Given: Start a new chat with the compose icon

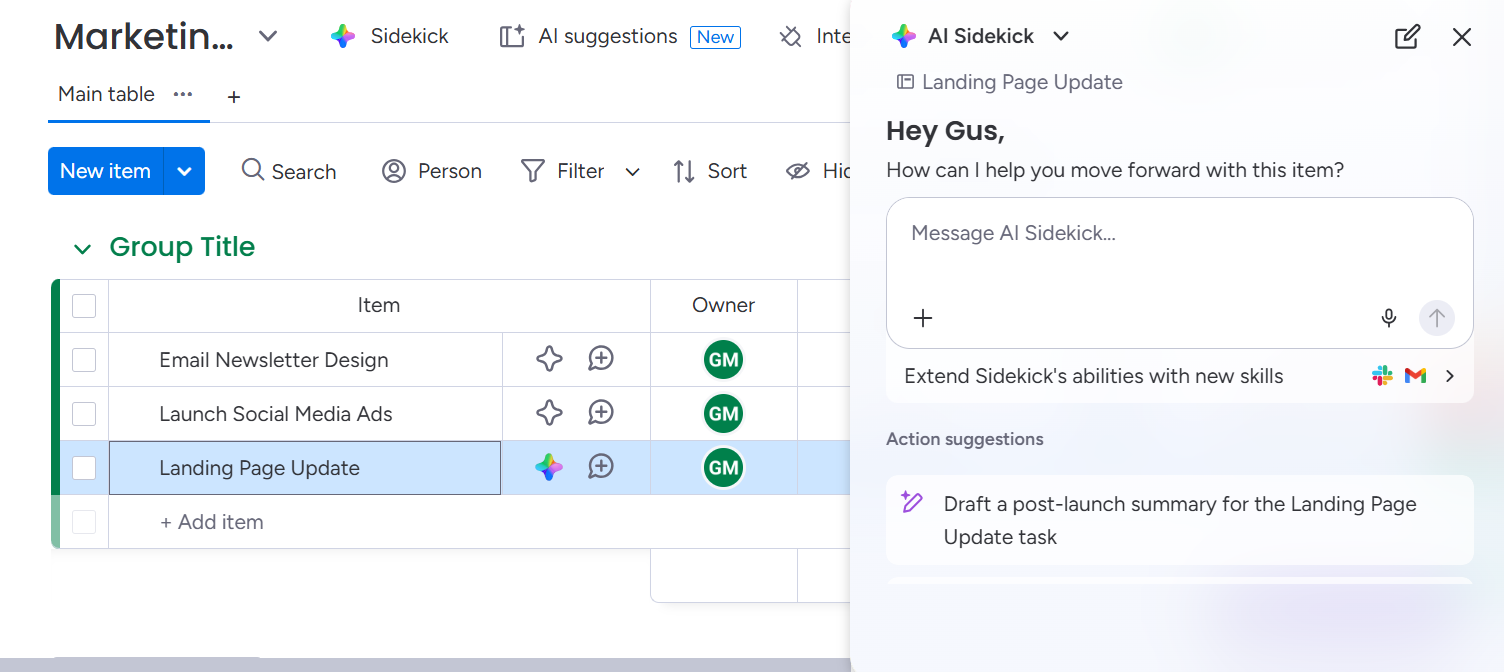Looking at the screenshot, I should [1406, 37].
